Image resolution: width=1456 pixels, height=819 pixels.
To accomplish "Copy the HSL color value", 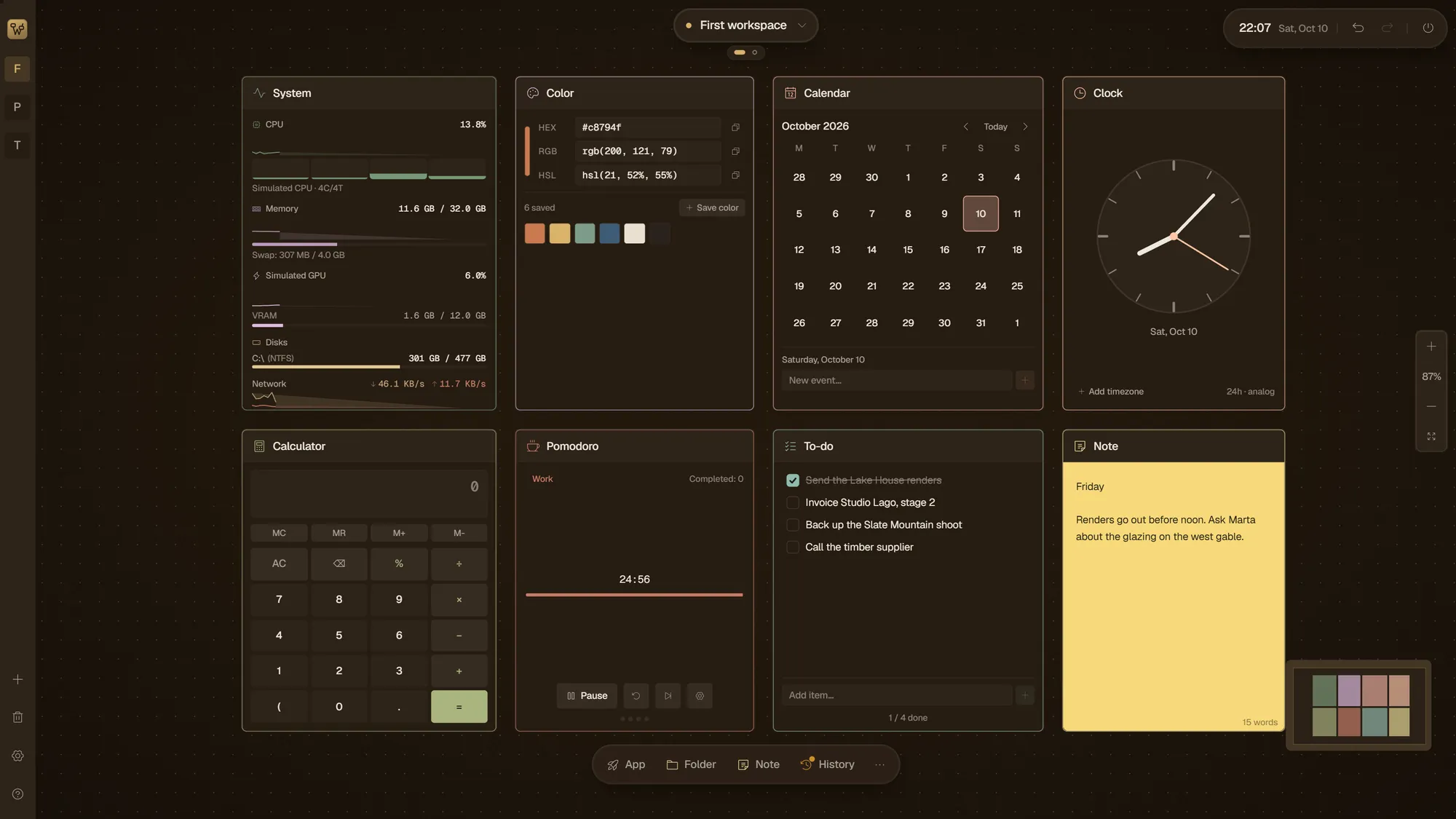I will tap(735, 175).
